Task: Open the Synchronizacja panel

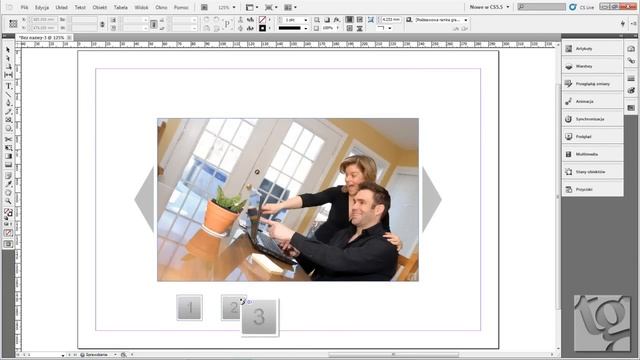Action: tap(592, 119)
